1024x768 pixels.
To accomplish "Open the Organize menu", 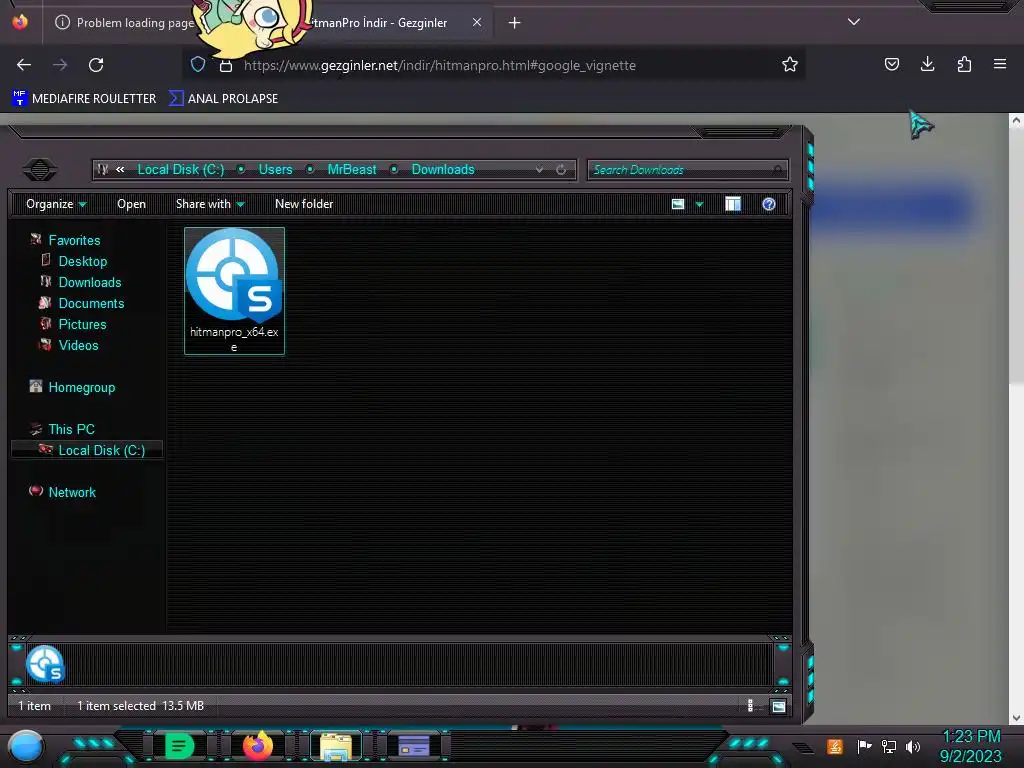I will (x=56, y=204).
